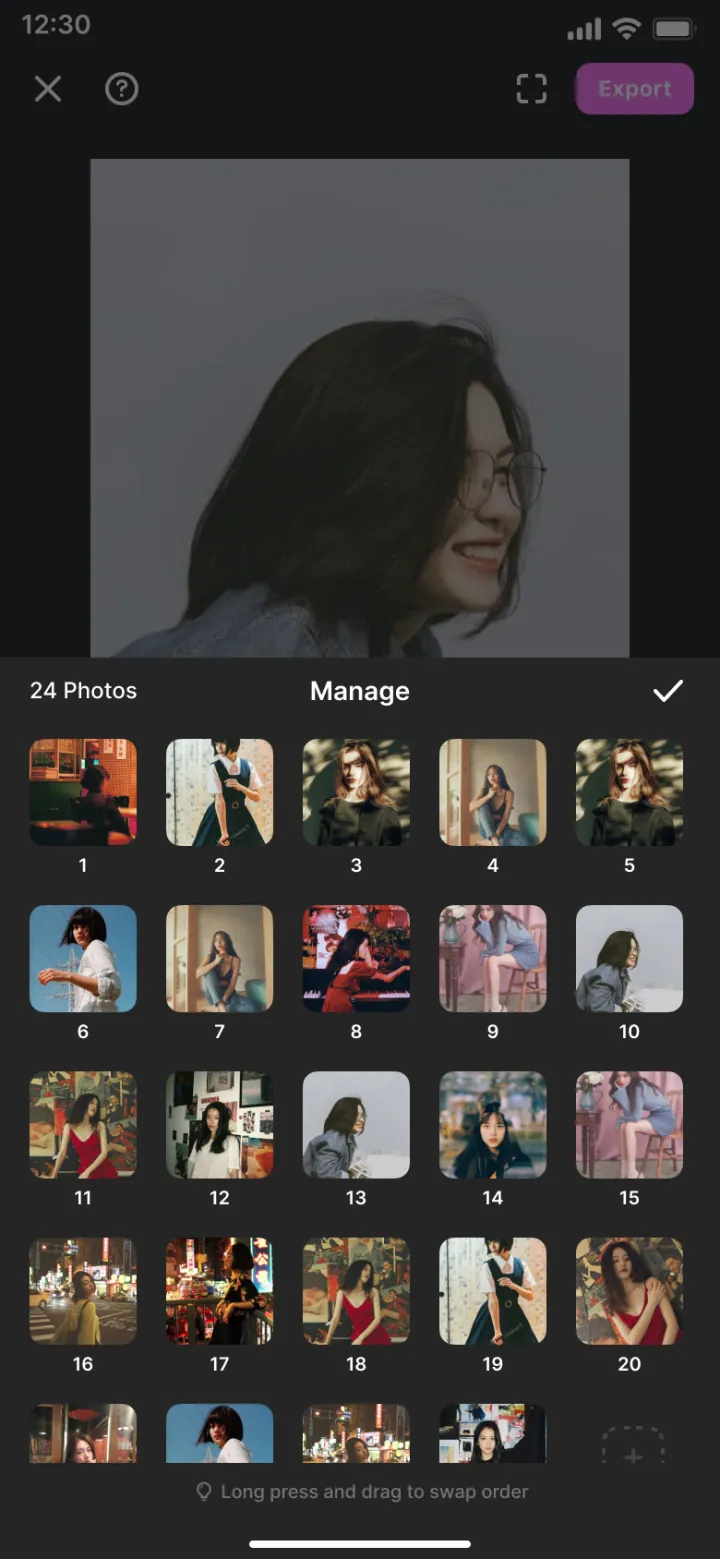
Task: Select night street photo number 16
Action: (x=83, y=1290)
